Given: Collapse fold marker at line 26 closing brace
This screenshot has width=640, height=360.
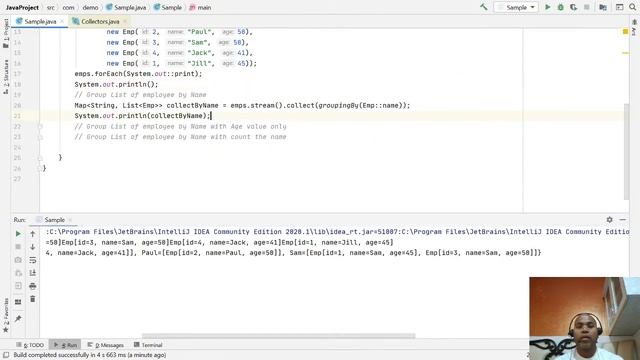Looking at the screenshot, I should pos(40,168).
